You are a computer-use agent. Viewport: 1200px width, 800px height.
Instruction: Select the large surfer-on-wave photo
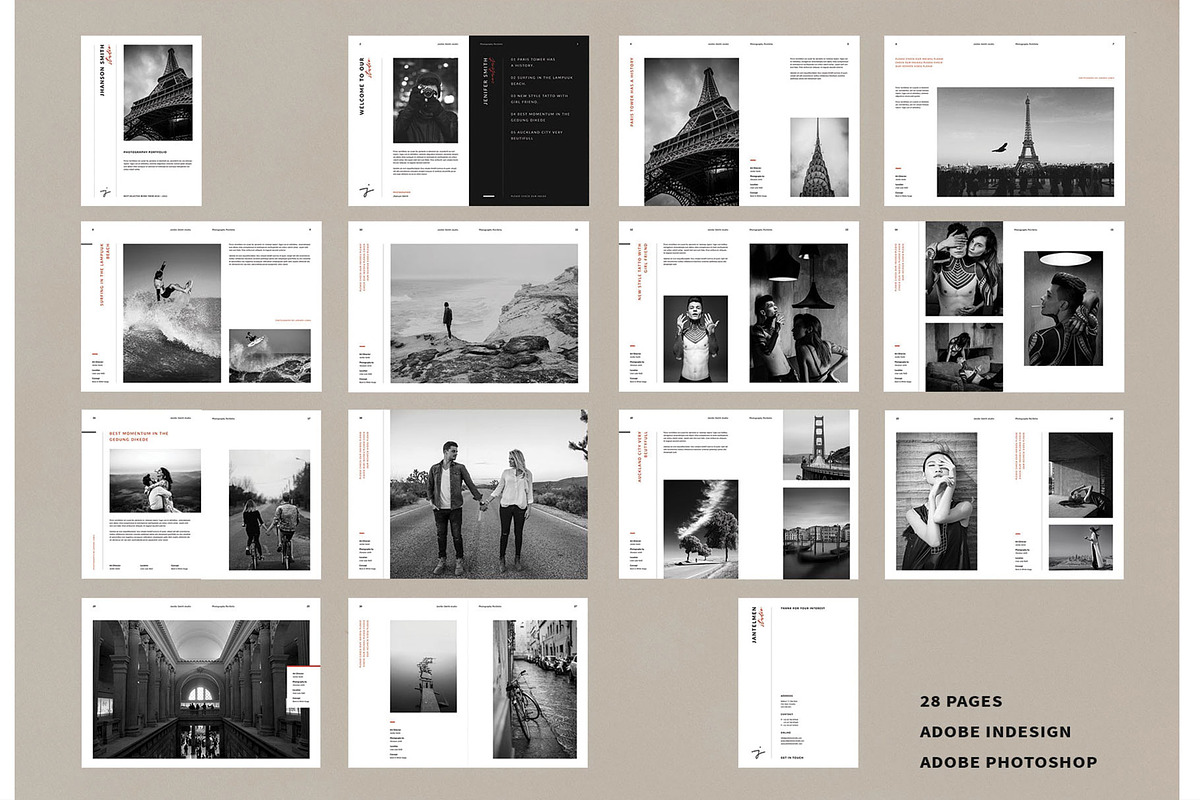click(172, 313)
